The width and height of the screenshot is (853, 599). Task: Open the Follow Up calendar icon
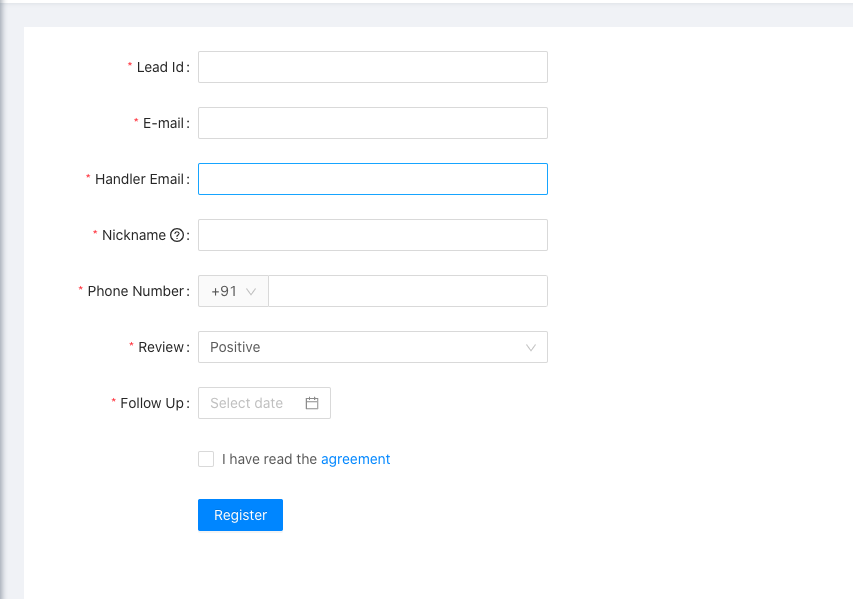(x=312, y=403)
